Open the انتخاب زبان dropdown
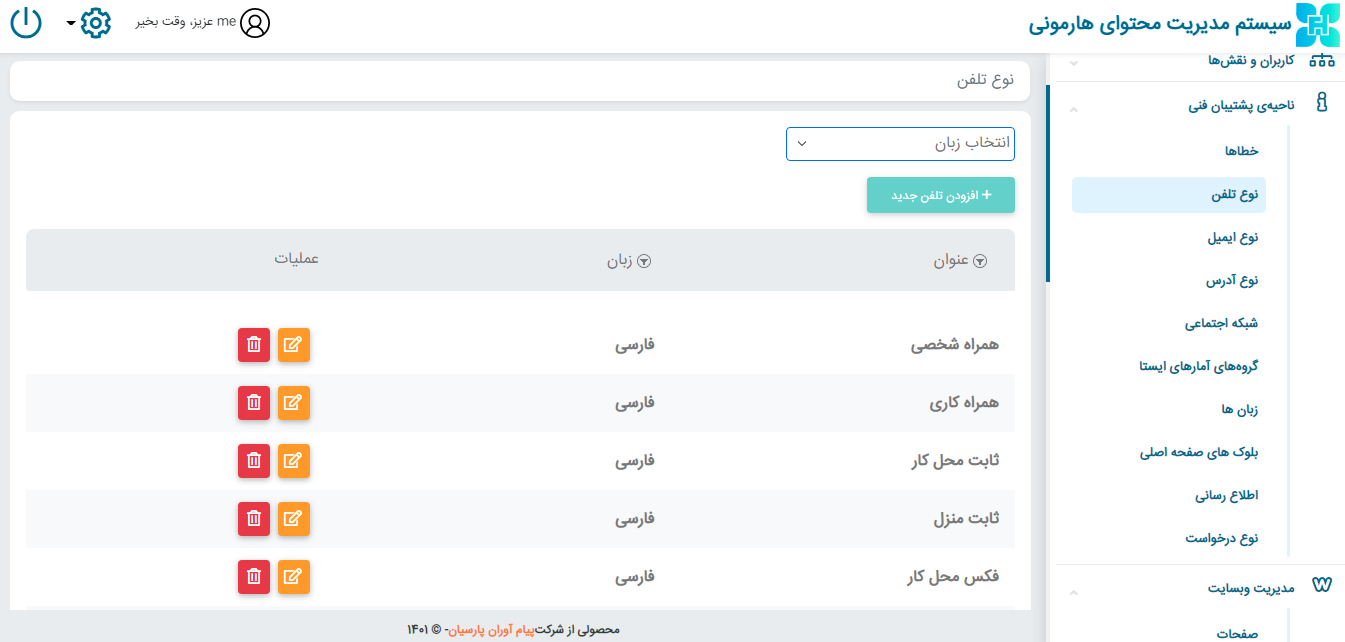This screenshot has width=1345, height=642. [900, 144]
